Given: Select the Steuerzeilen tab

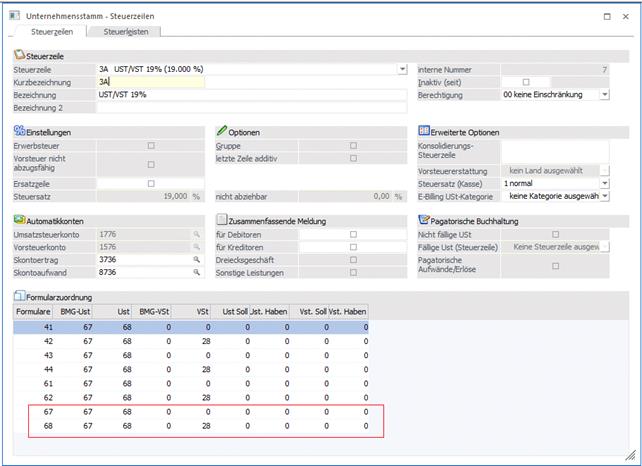Looking at the screenshot, I should click(47, 32).
